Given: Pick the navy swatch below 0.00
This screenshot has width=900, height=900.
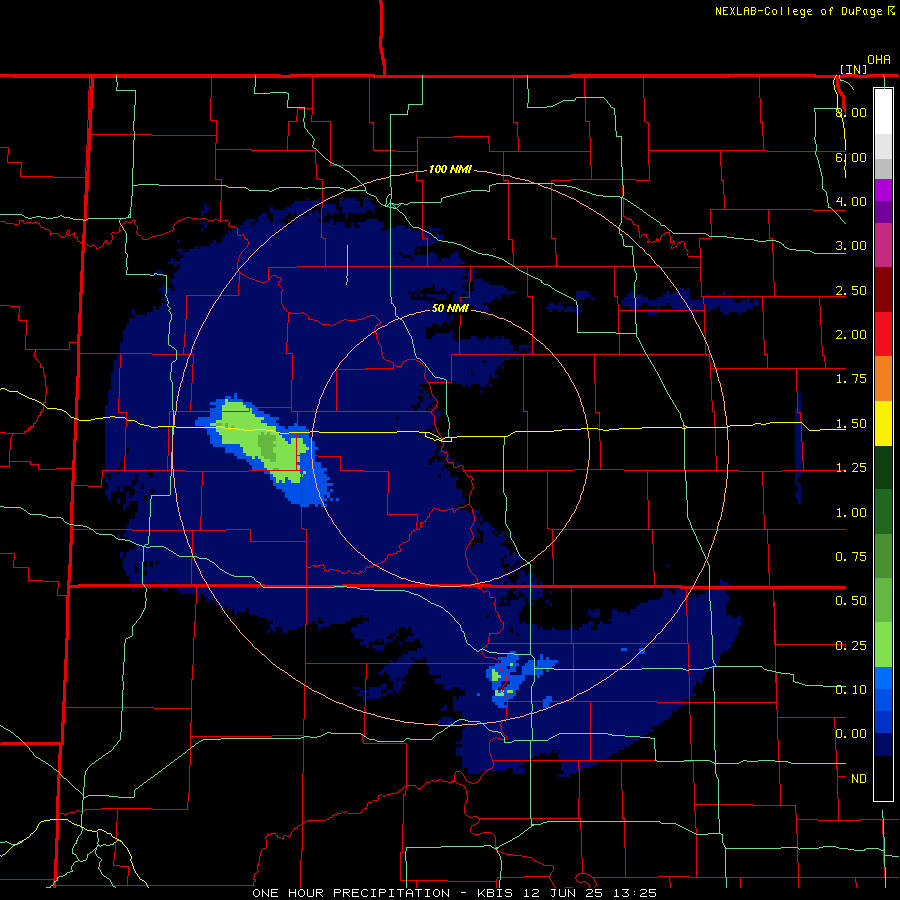Looking at the screenshot, I should coord(883,744).
